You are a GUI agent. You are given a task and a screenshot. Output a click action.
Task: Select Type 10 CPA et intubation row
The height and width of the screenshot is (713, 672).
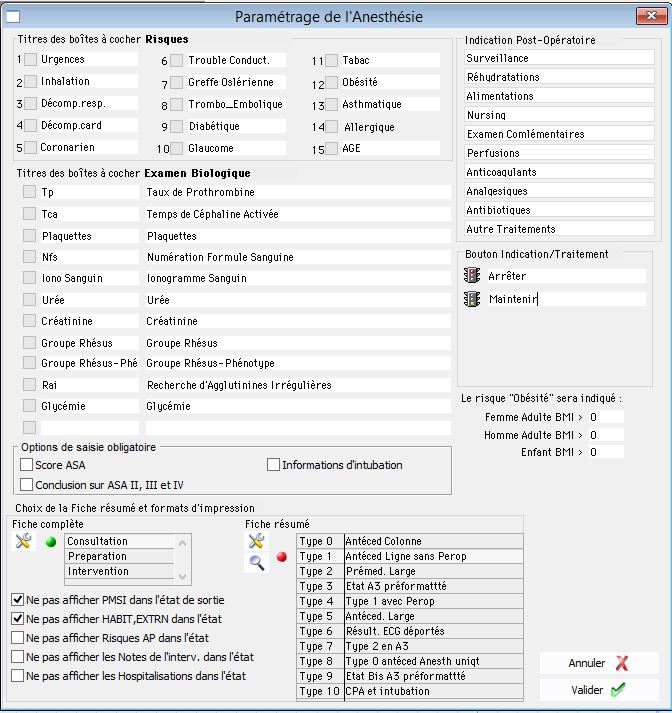(410, 691)
